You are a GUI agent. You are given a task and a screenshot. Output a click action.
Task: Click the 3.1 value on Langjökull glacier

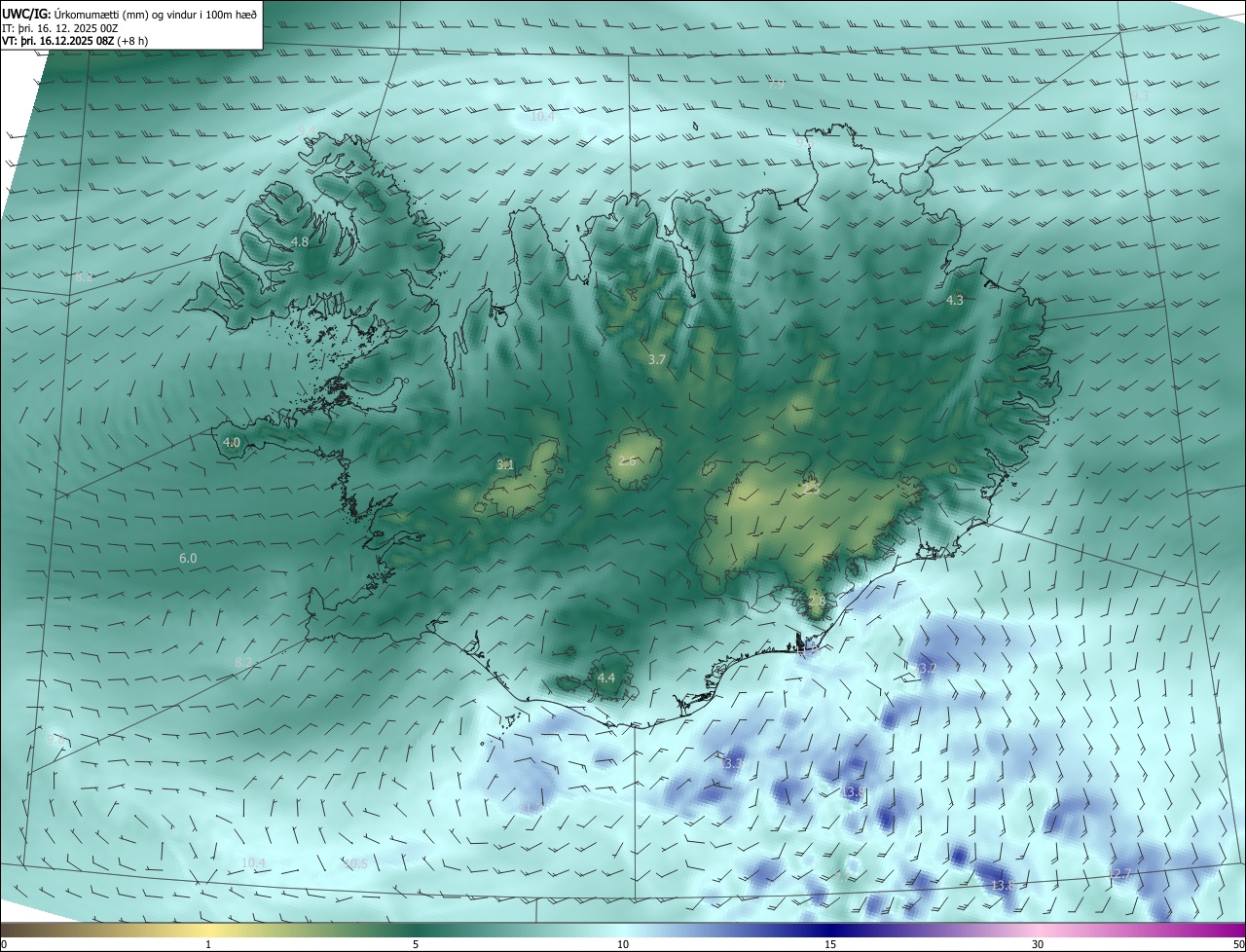(x=505, y=465)
